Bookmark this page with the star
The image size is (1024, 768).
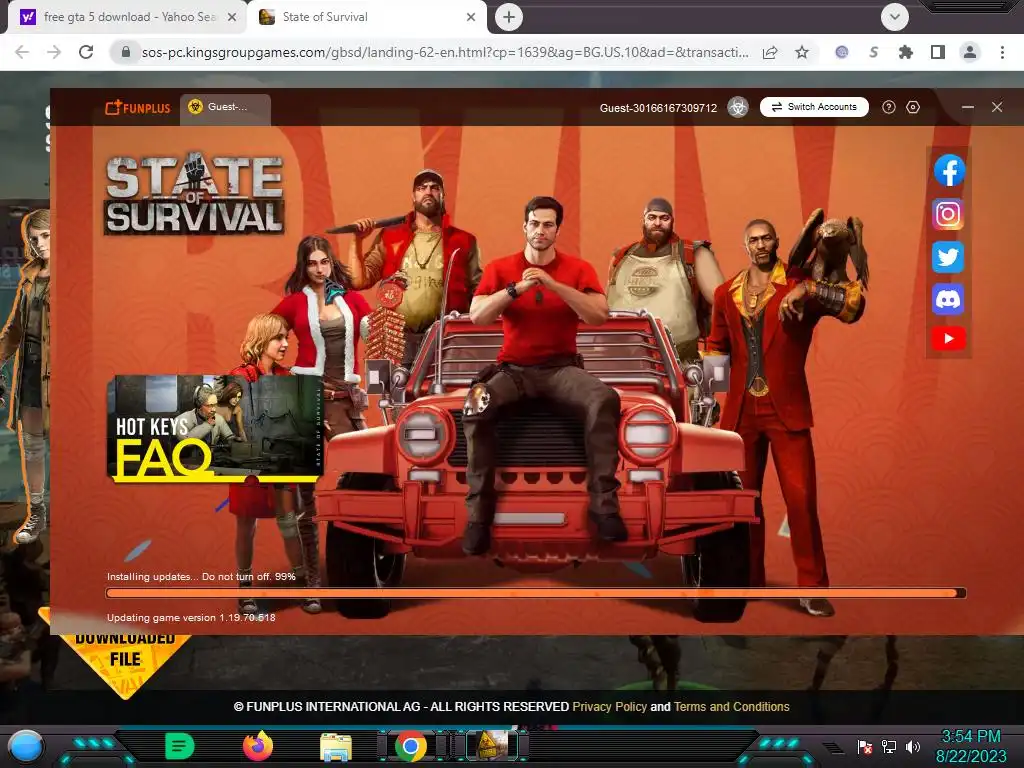(802, 52)
